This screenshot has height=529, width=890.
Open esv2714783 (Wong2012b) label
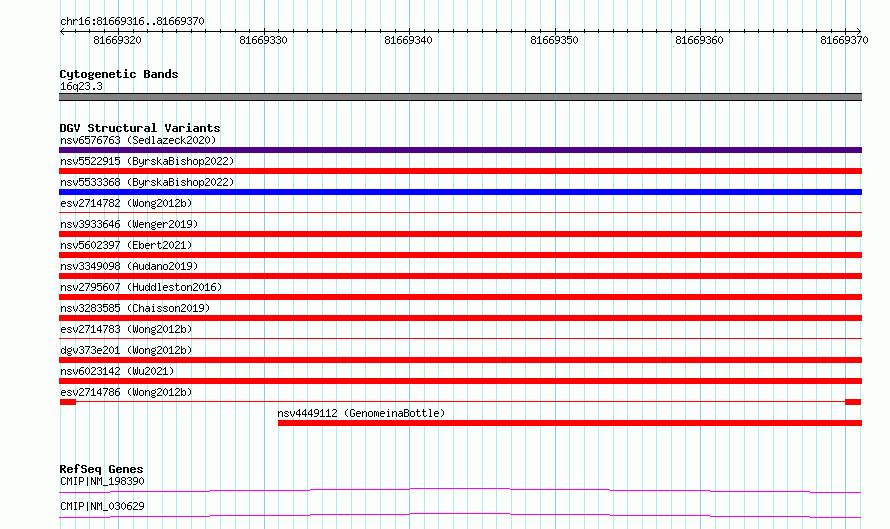pos(126,329)
